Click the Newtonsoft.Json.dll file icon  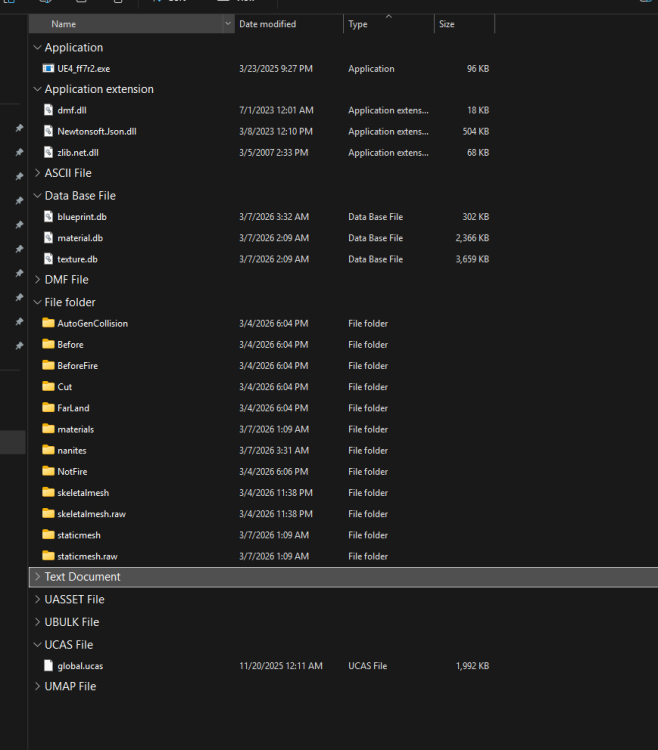tap(48, 131)
